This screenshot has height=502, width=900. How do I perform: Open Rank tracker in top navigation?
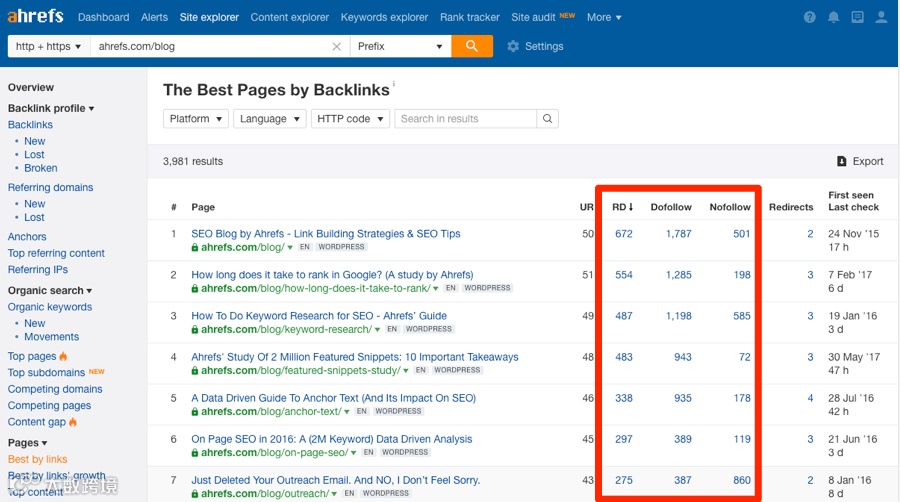point(470,17)
